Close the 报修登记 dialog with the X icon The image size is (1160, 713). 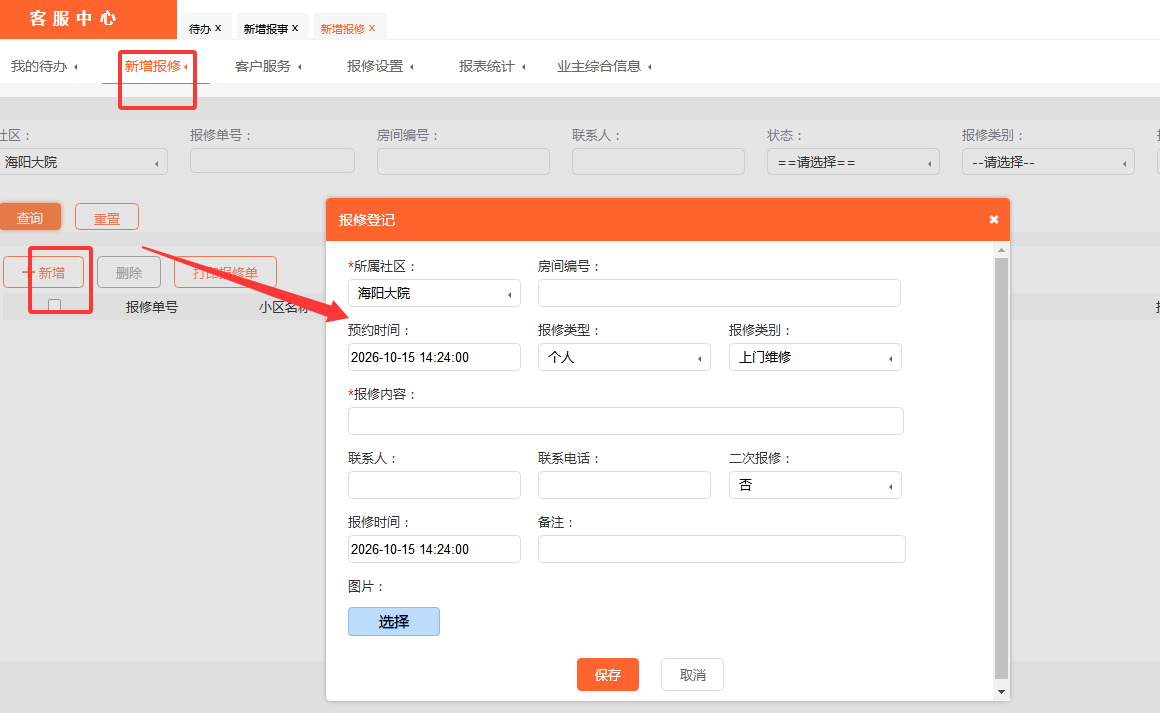click(x=994, y=220)
